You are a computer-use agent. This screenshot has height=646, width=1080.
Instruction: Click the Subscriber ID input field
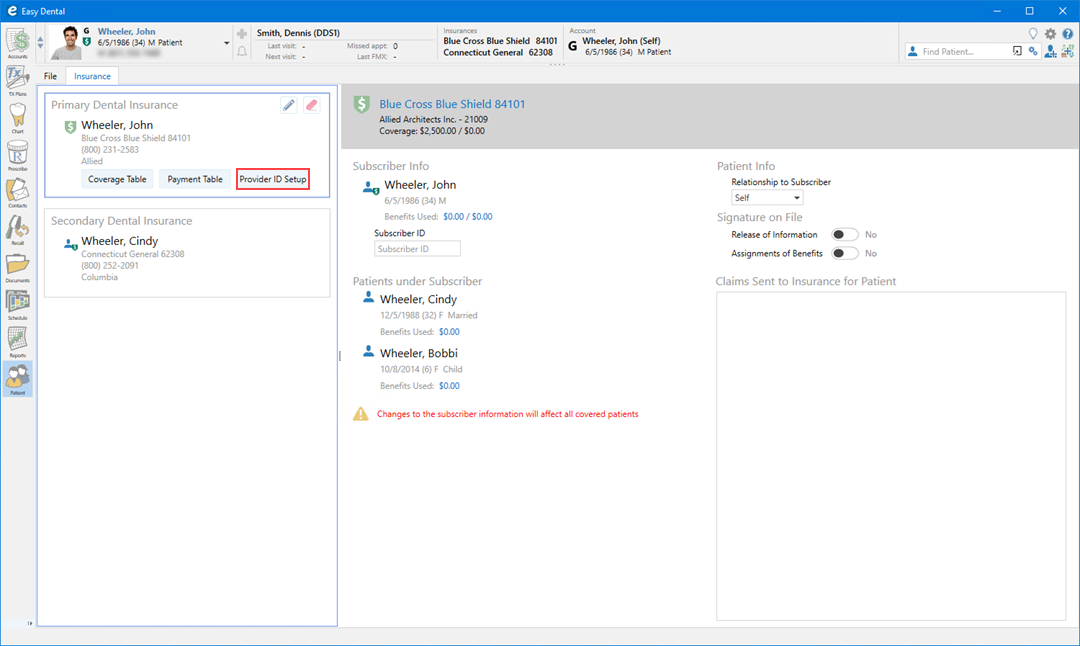tap(417, 249)
